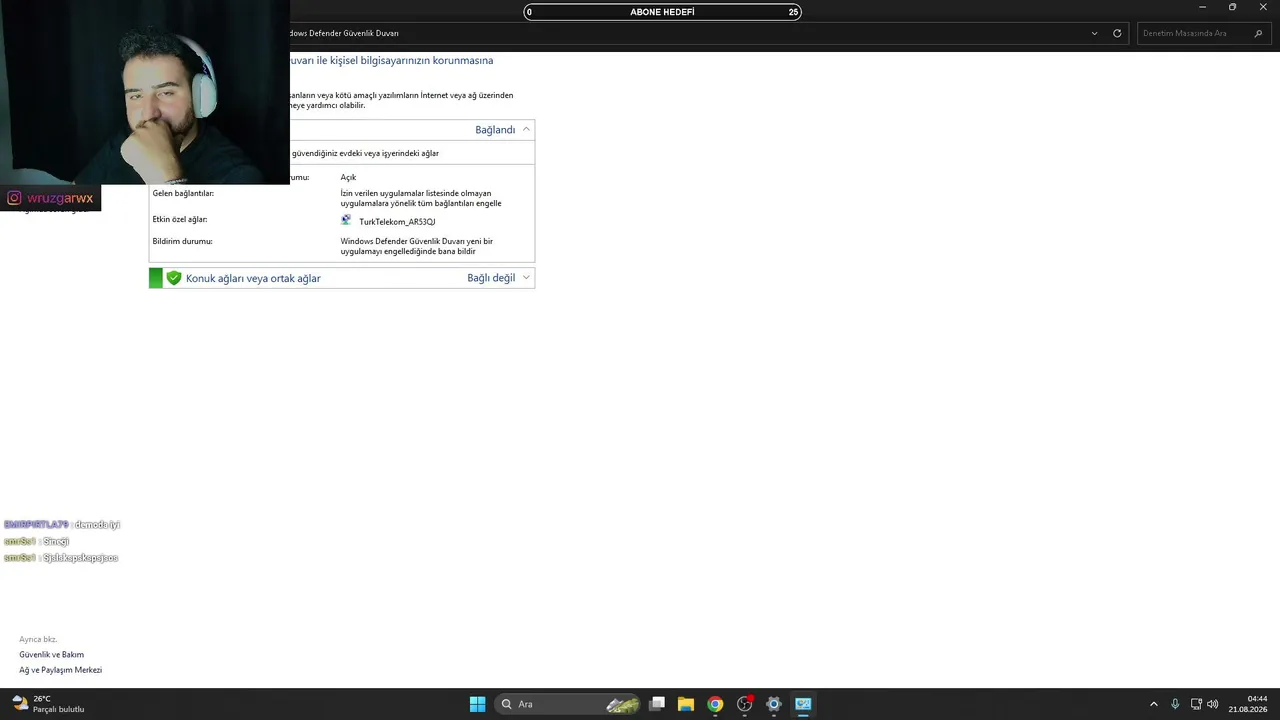
Task: Click the microphone icon in the system tray
Action: pos(1175,704)
